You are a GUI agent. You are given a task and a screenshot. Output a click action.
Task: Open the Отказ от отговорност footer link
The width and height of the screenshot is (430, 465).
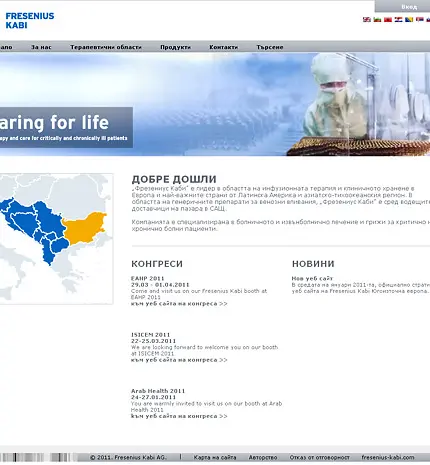[320, 457]
